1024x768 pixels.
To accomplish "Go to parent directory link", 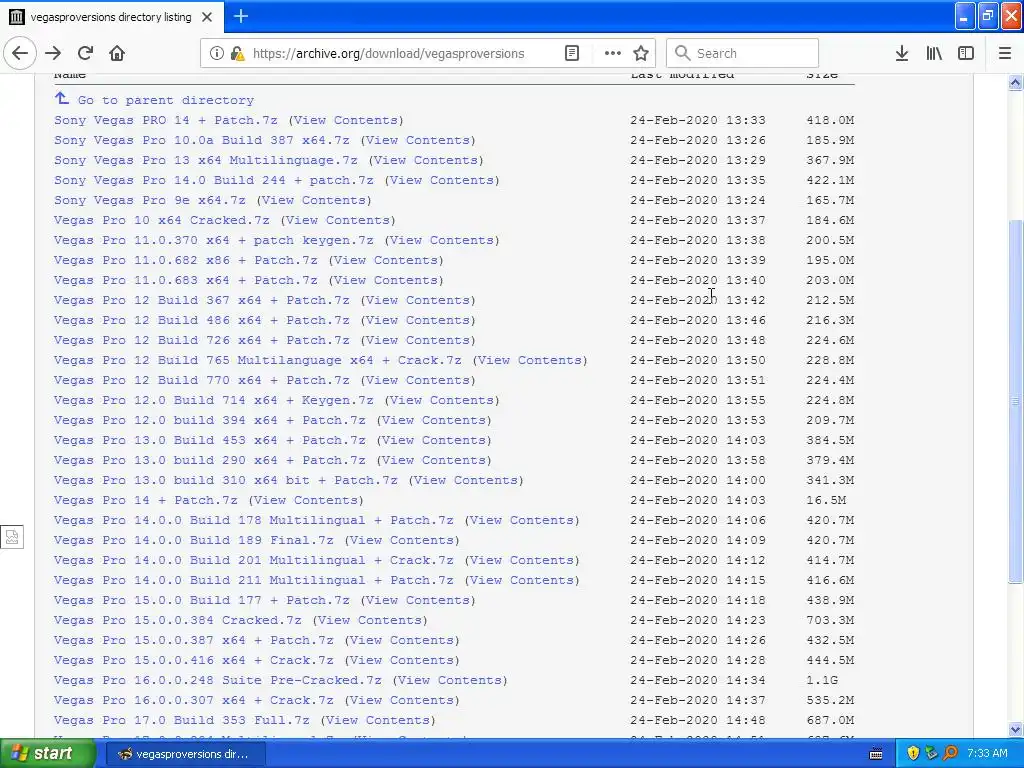I will click(166, 100).
